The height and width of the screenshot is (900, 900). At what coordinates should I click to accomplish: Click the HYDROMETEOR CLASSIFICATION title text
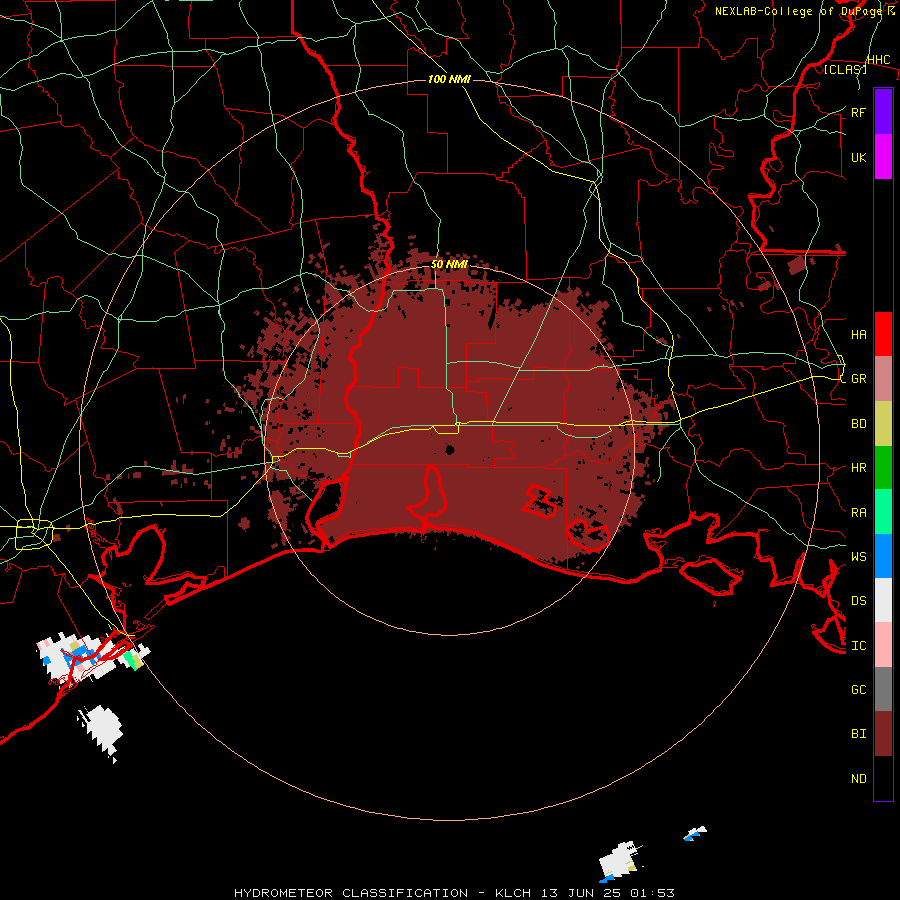351,893
